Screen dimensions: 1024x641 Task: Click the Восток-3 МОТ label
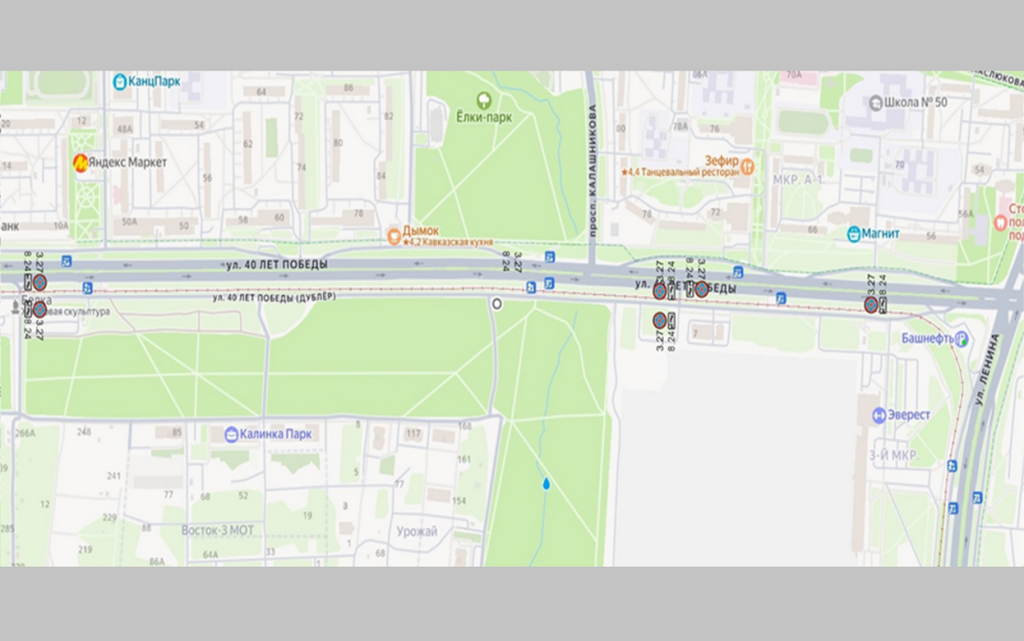(217, 530)
